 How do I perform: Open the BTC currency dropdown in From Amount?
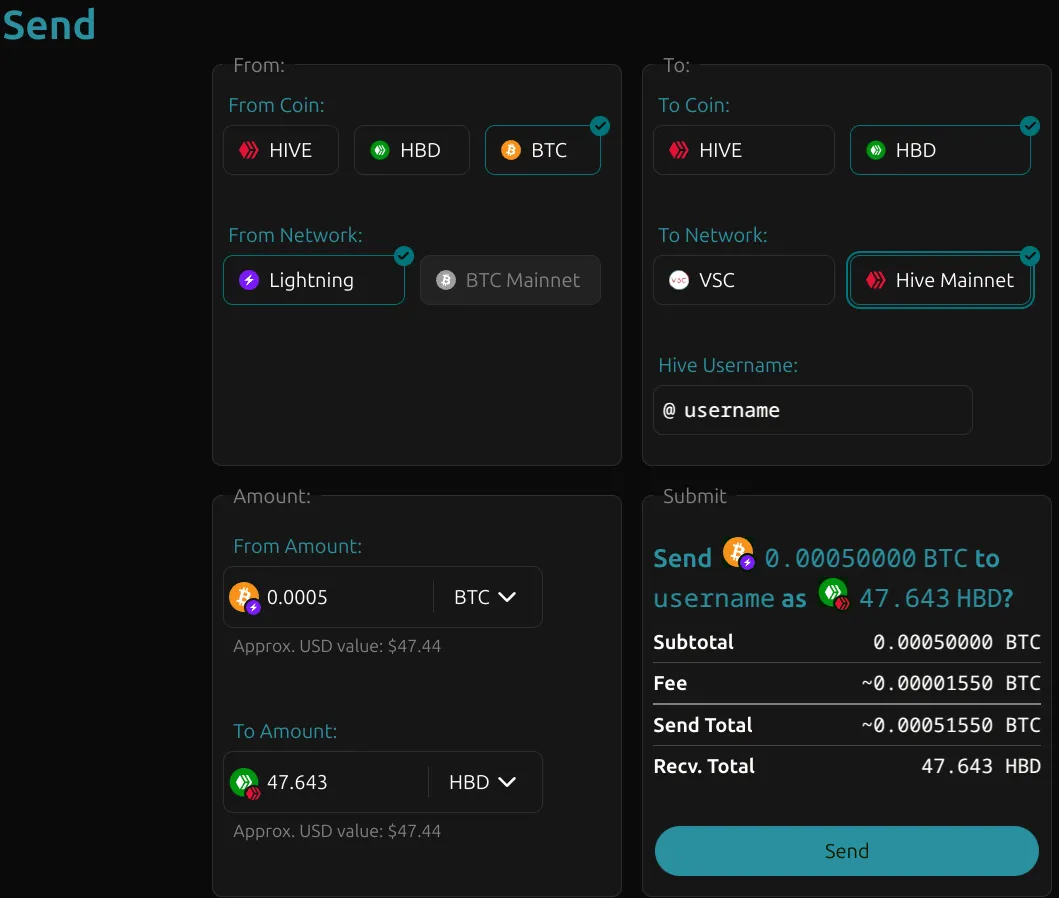tap(485, 598)
